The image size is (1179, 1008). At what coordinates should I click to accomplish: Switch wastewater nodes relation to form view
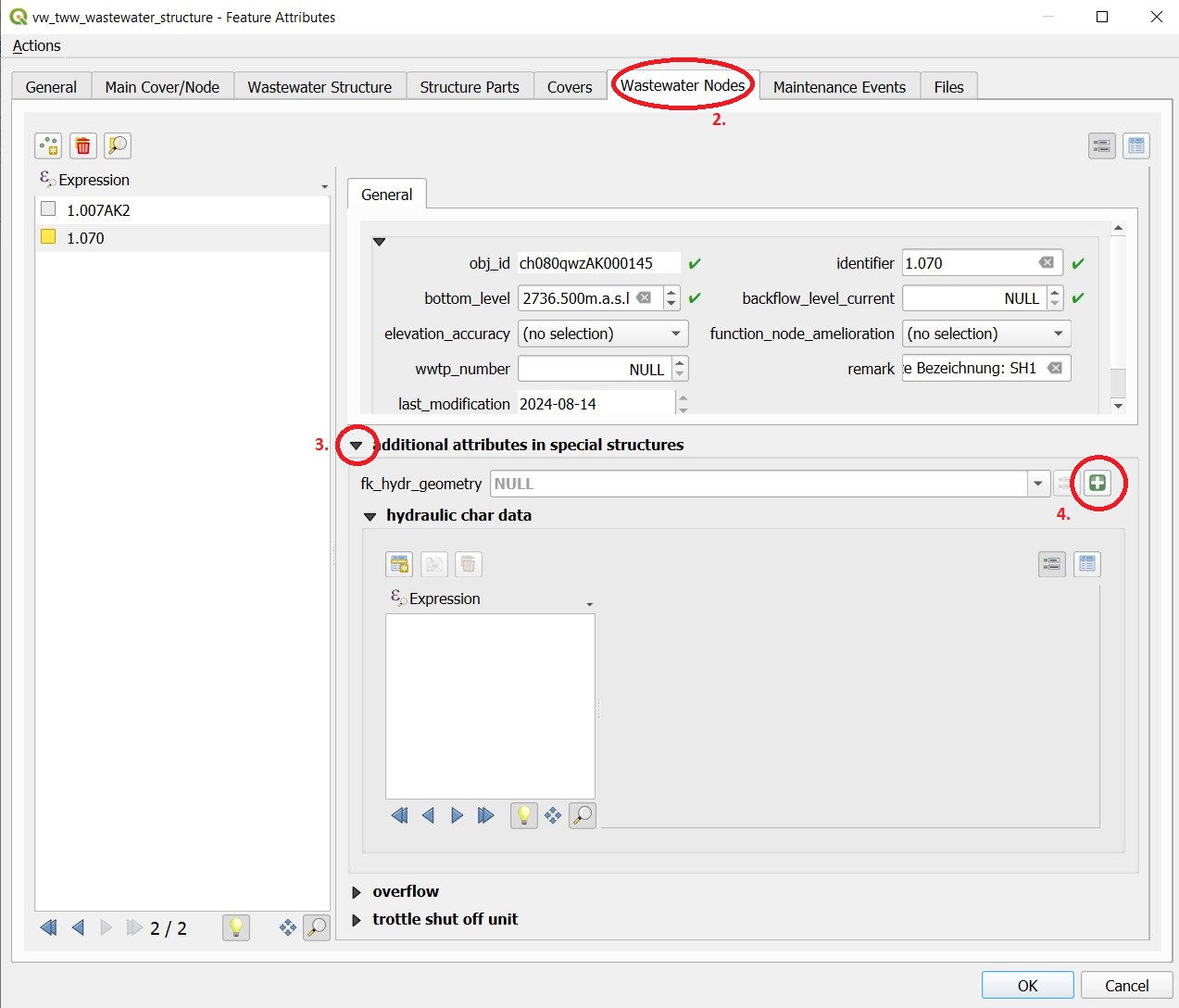tap(1101, 145)
